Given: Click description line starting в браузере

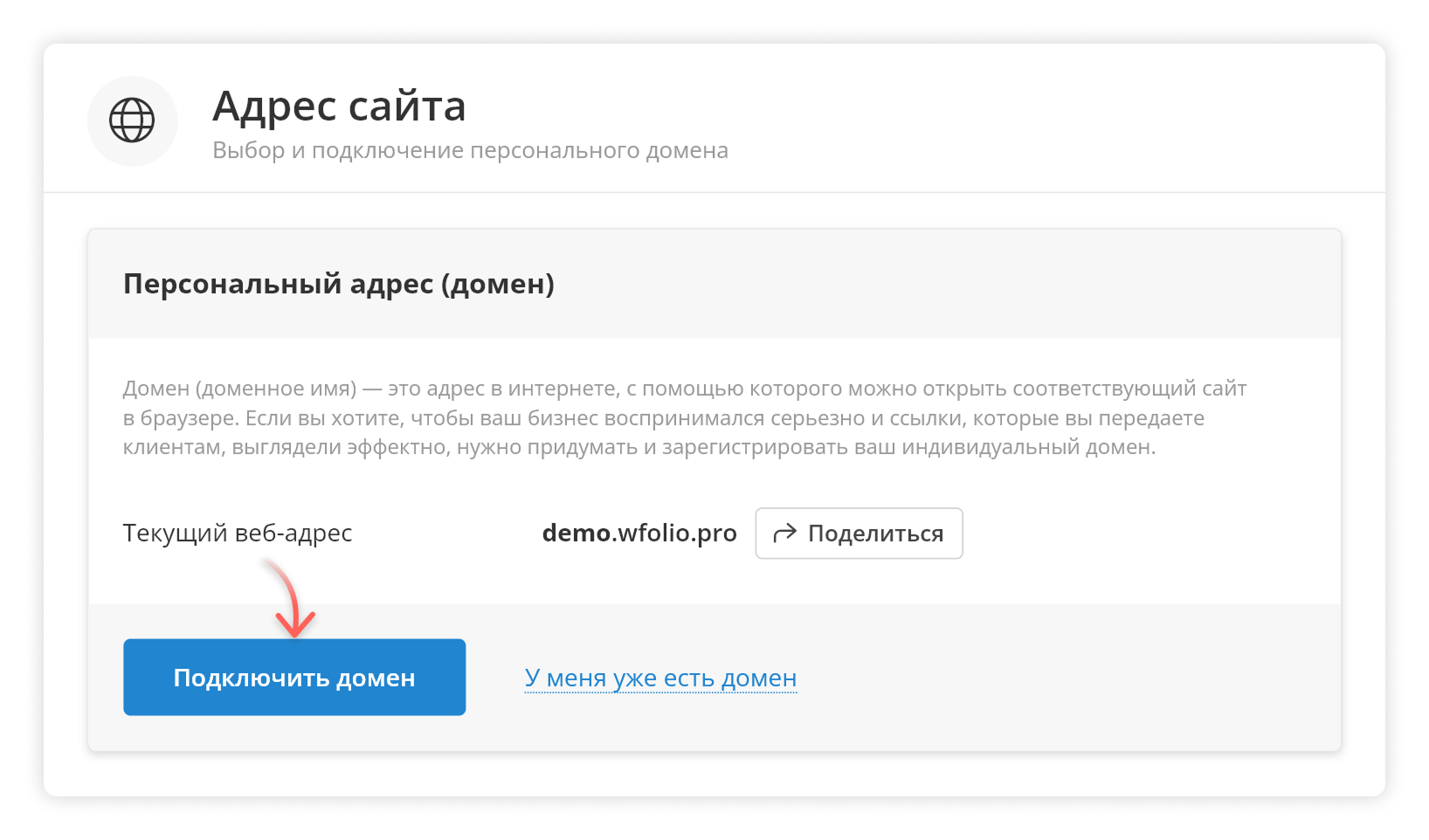Looking at the screenshot, I should (663, 418).
